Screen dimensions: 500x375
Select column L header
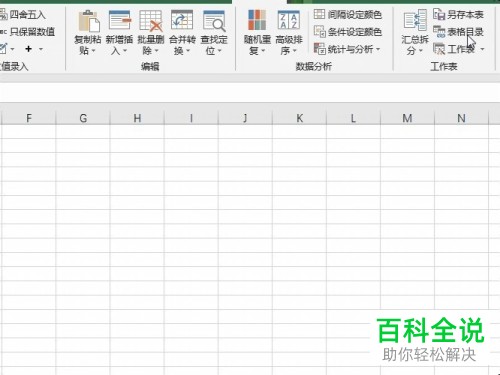pyautogui.click(x=353, y=118)
